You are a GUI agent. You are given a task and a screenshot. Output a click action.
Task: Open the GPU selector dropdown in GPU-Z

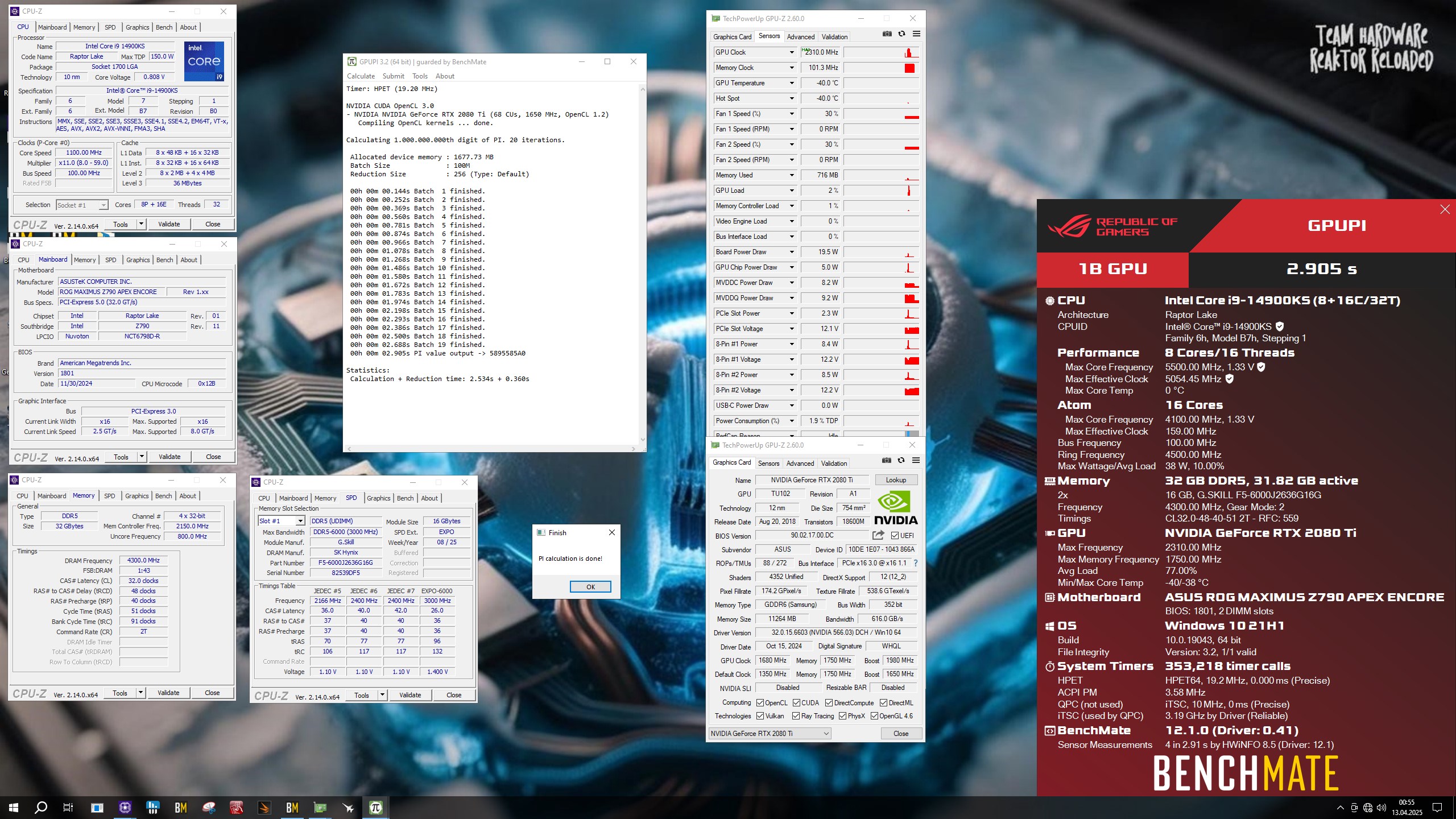coord(770,734)
